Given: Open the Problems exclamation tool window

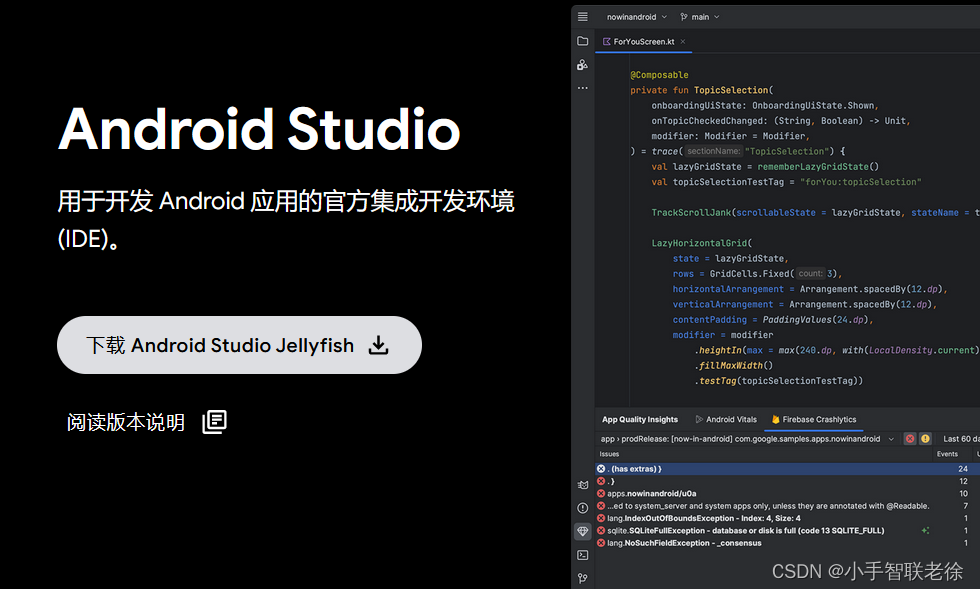Looking at the screenshot, I should [582, 508].
